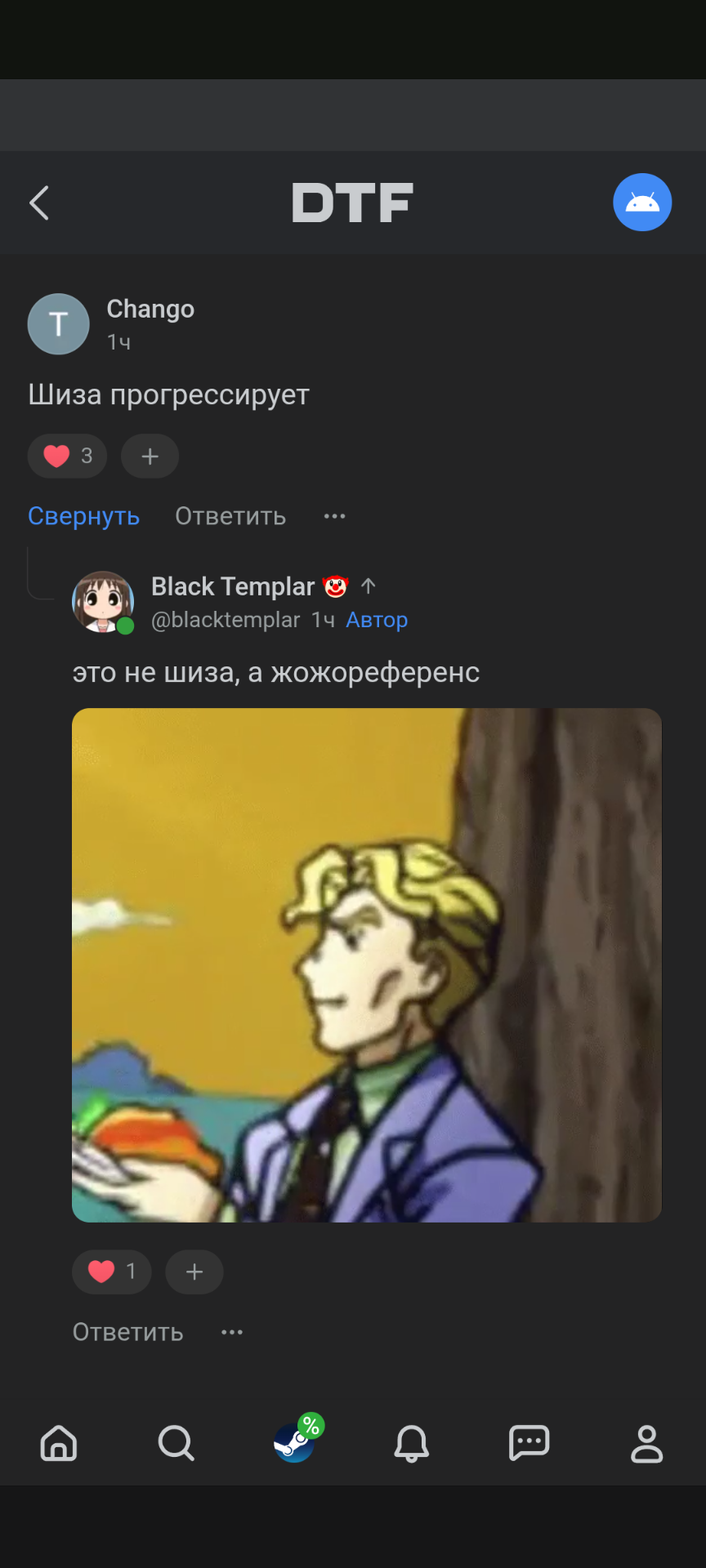Add a reaction to Chango's comment
This screenshot has width=706, height=1568.
point(150,456)
